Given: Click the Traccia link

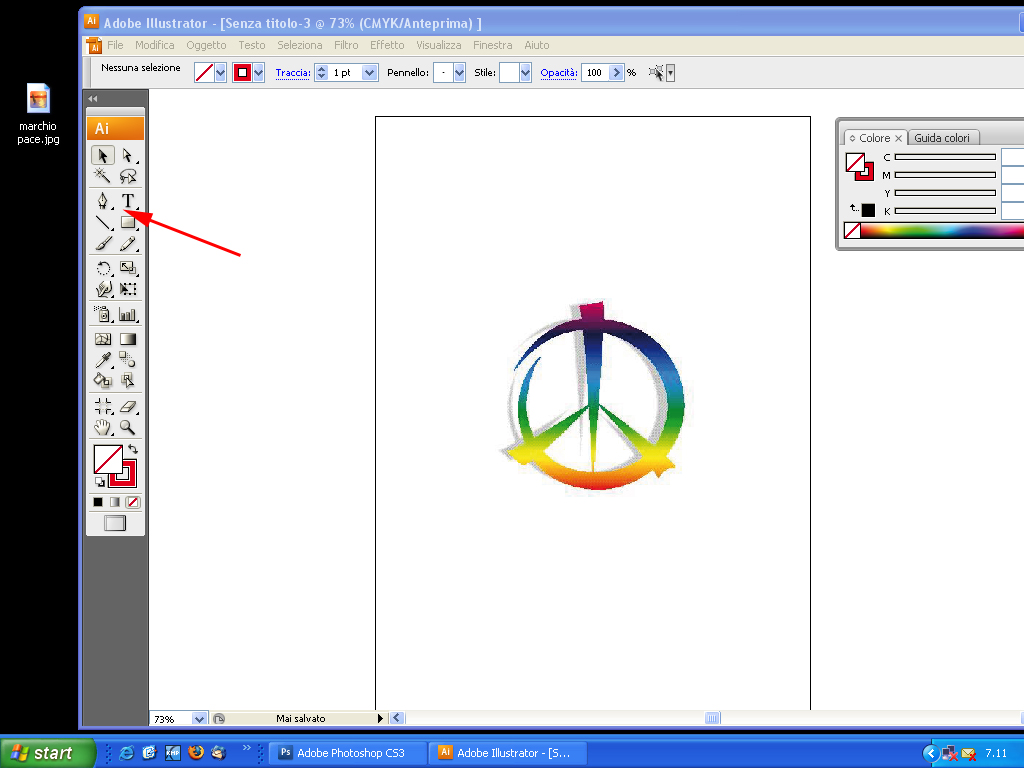Looking at the screenshot, I should coord(293,72).
